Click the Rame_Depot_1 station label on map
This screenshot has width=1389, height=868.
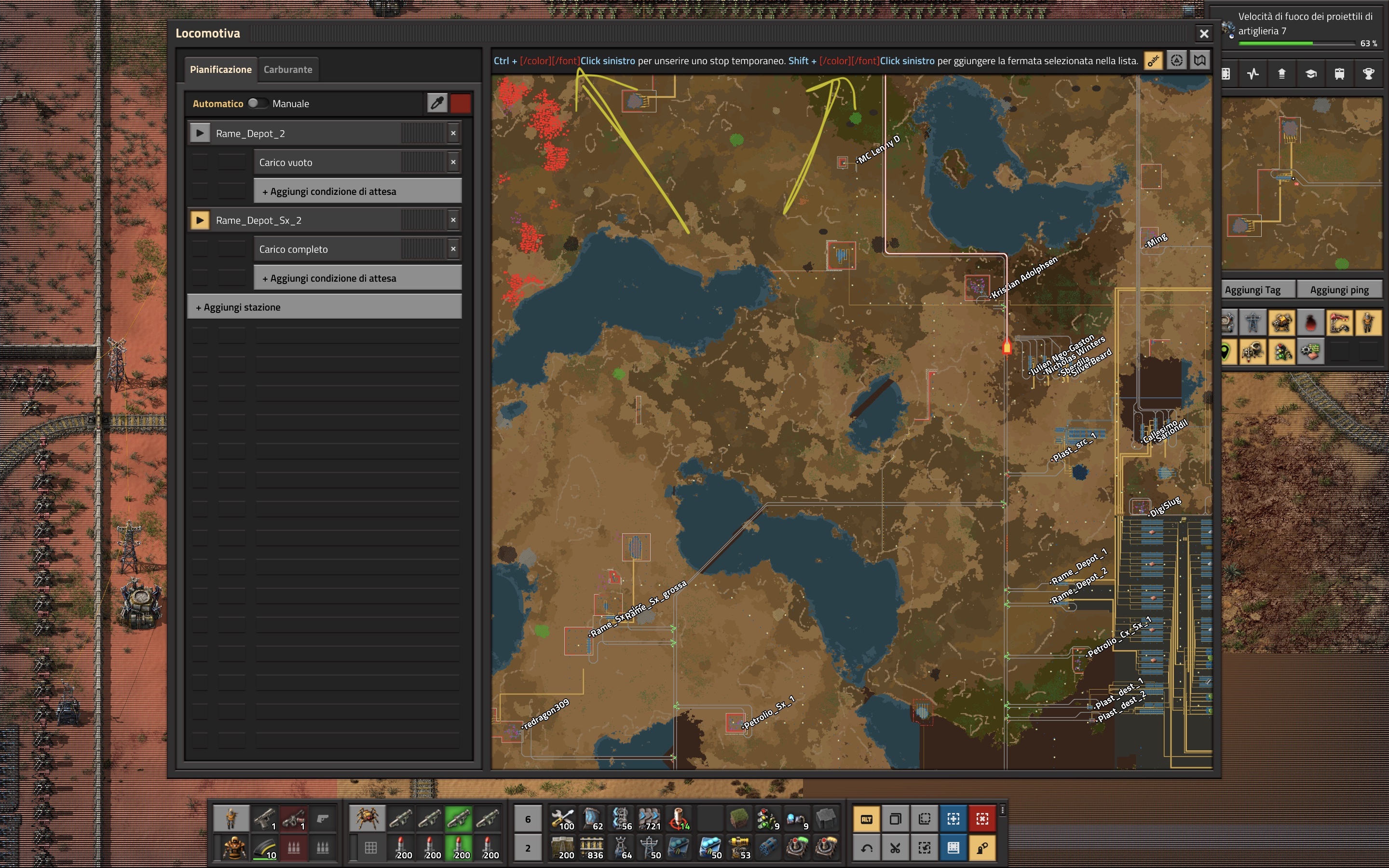click(x=1078, y=567)
